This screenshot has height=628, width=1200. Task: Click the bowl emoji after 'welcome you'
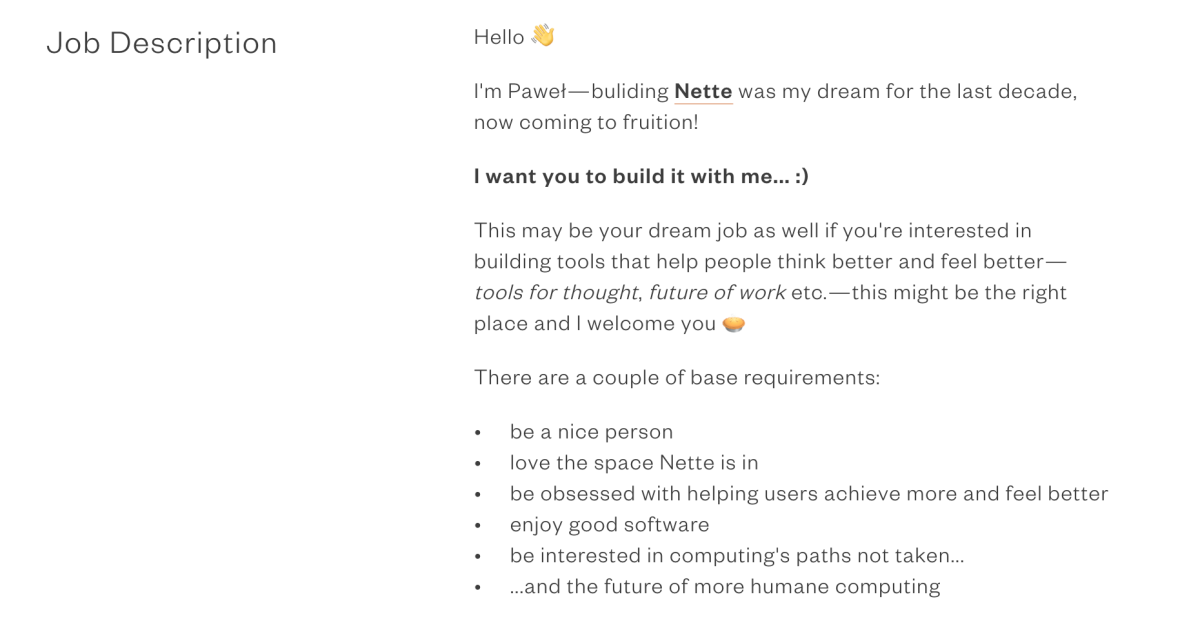coord(734,324)
